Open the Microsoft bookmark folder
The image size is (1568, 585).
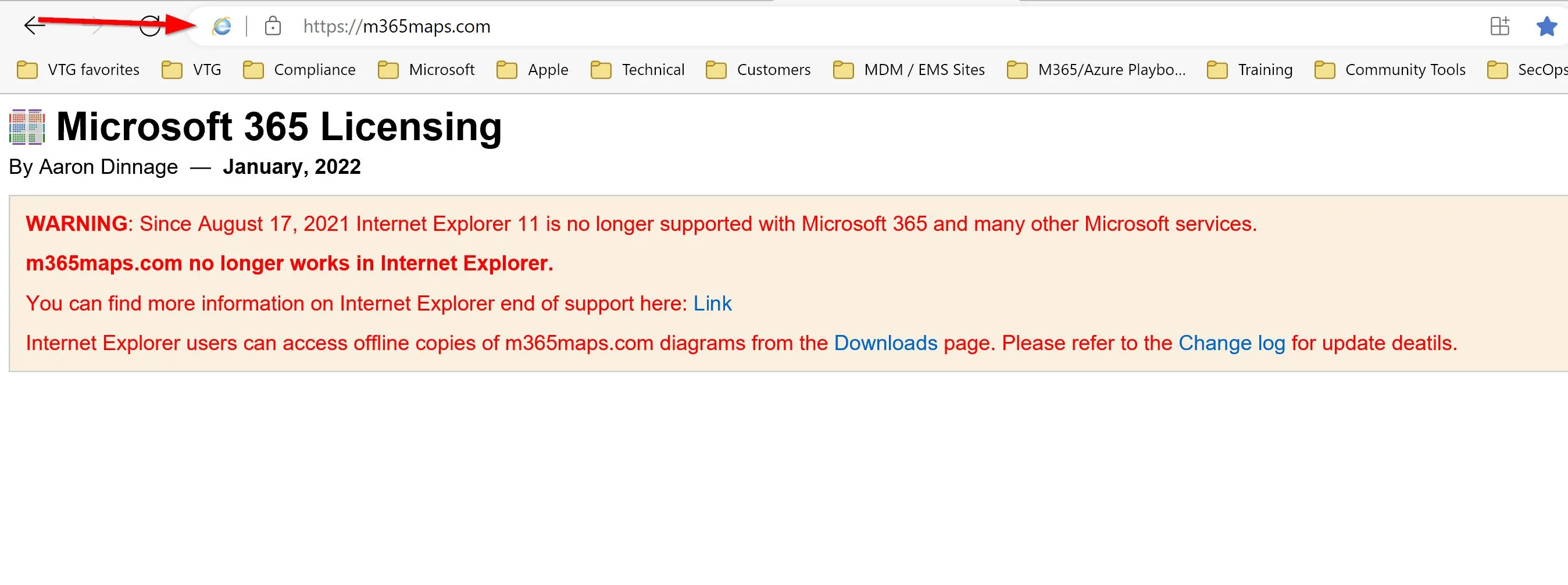[426, 70]
